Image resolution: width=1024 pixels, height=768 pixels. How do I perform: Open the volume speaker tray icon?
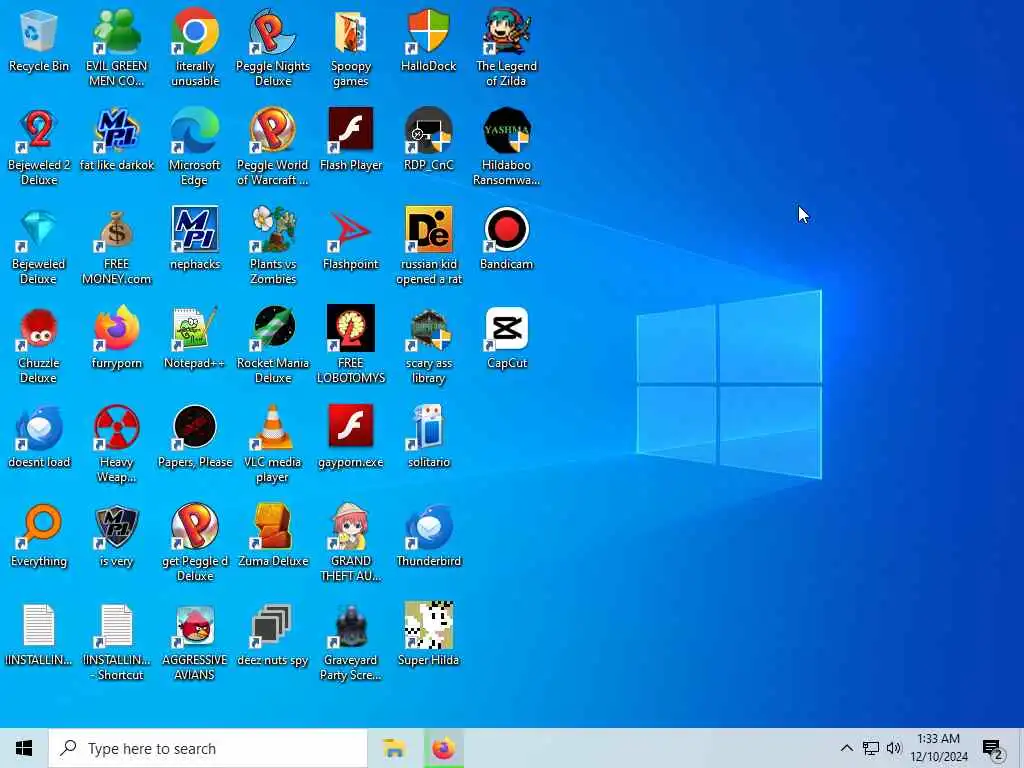(894, 748)
